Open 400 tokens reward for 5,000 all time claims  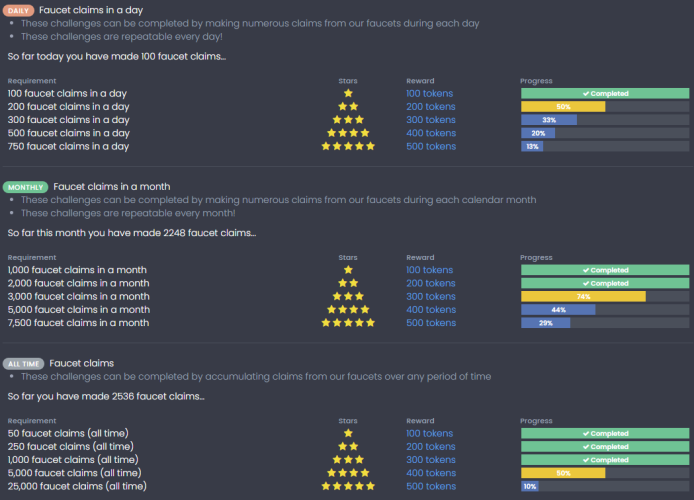point(431,473)
